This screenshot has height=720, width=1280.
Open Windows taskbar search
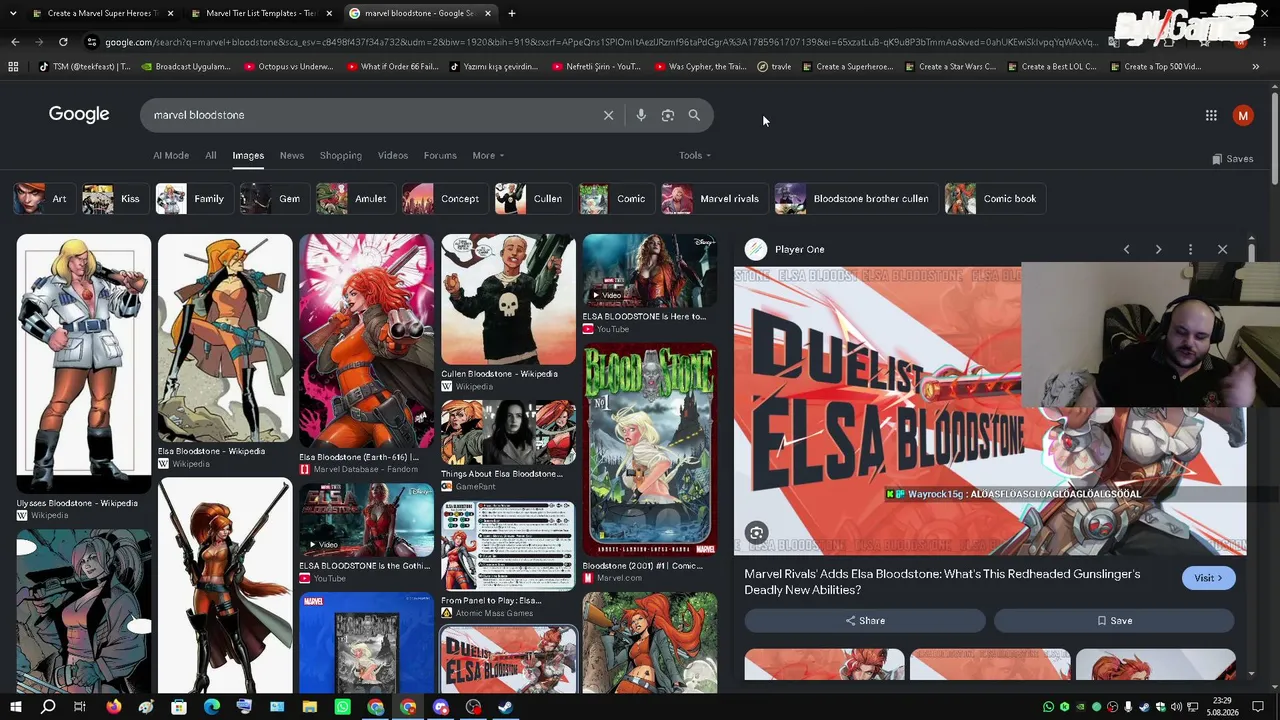pos(47,707)
